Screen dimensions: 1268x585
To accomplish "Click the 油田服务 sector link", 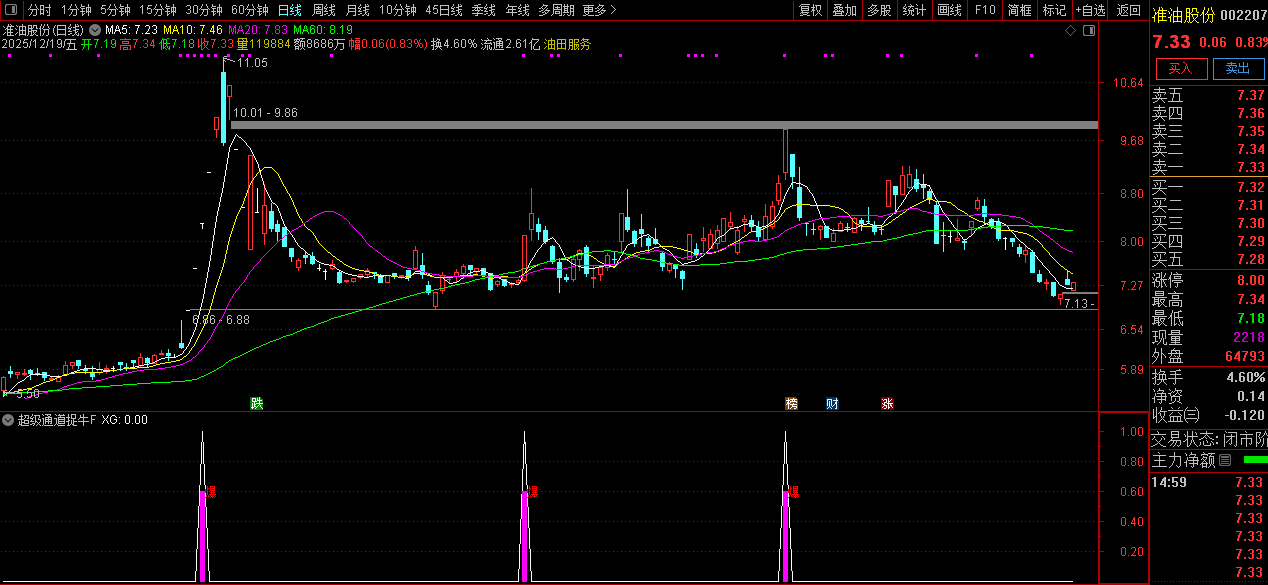I will click(x=567, y=45).
